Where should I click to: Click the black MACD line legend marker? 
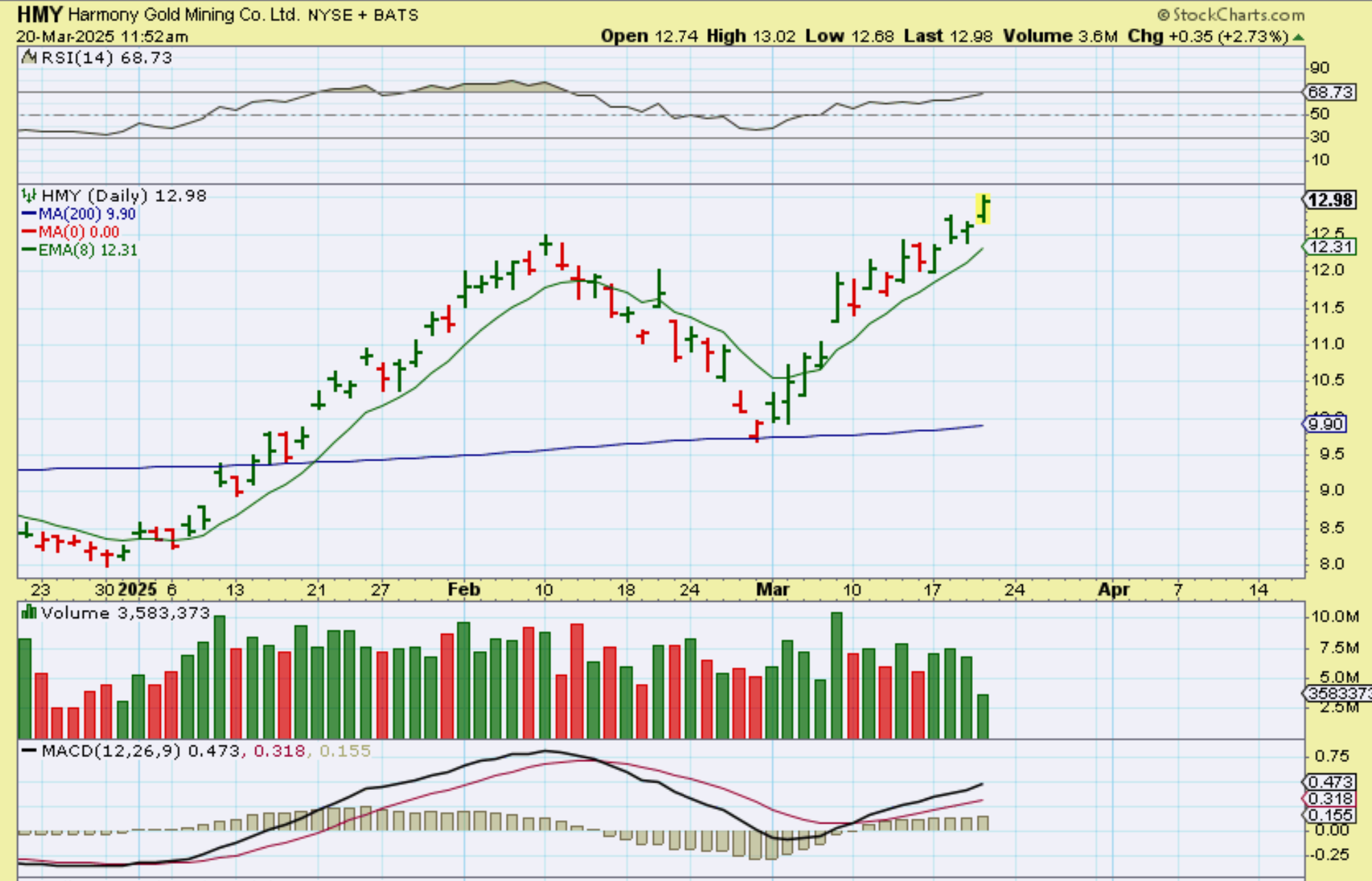tap(29, 751)
